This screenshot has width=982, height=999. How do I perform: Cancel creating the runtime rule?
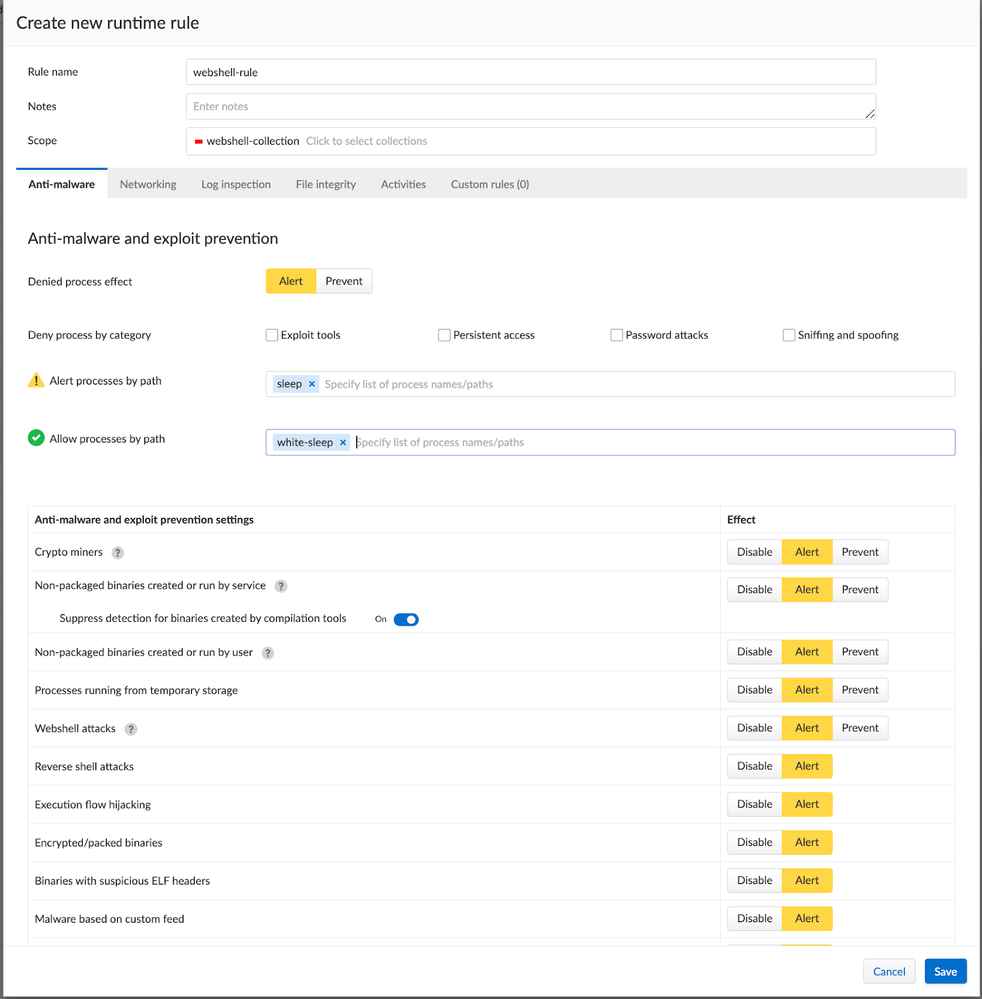(889, 971)
